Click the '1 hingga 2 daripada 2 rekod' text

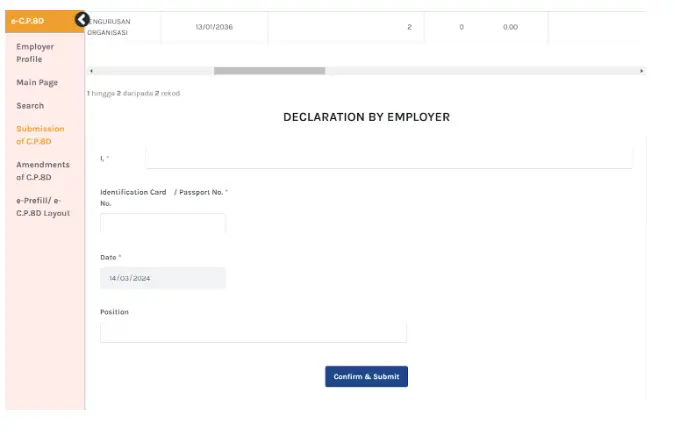(x=133, y=93)
